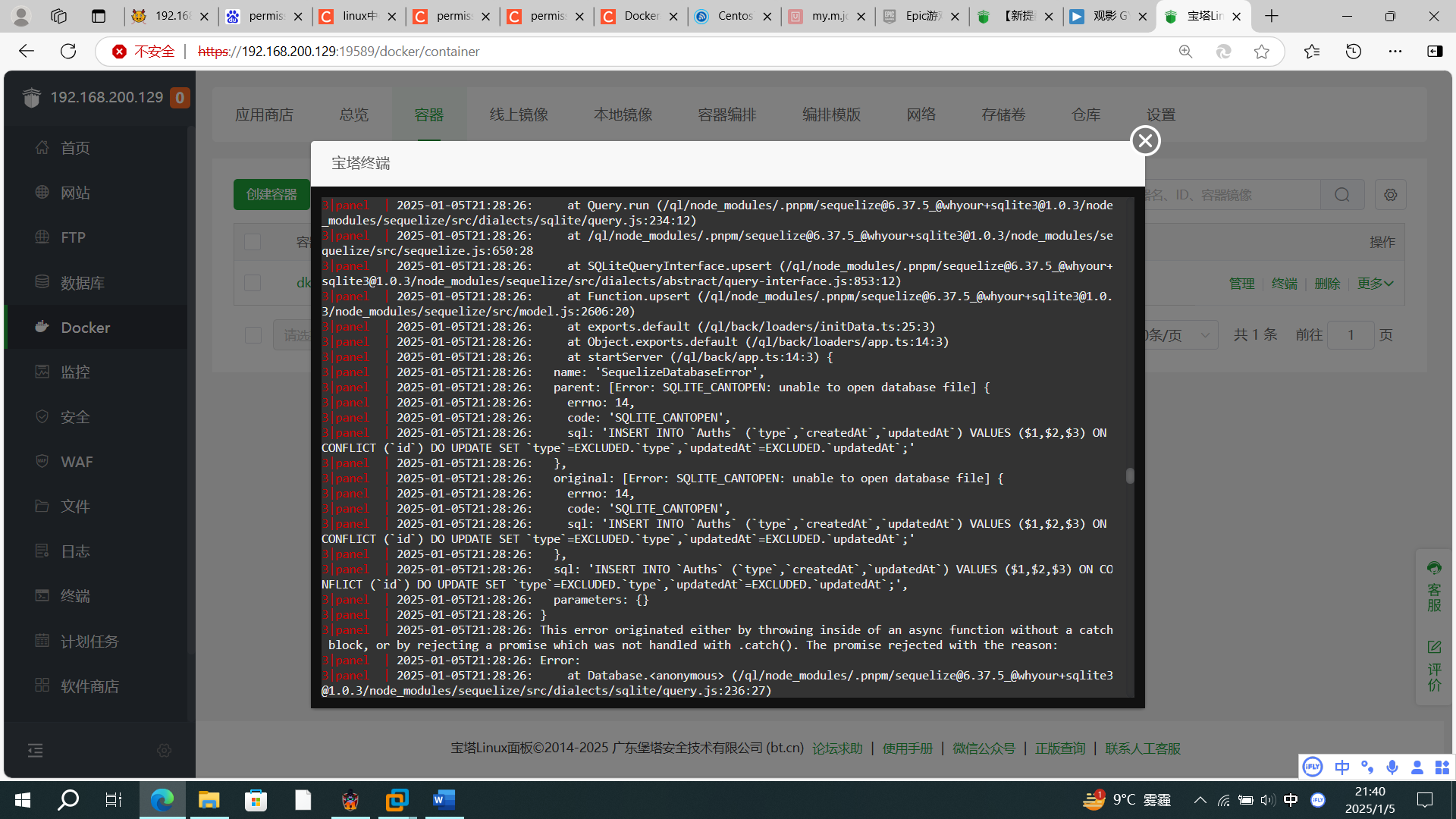Close the 宝塔终端 dialog with the X icon
The height and width of the screenshot is (819, 1456).
[x=1145, y=140]
